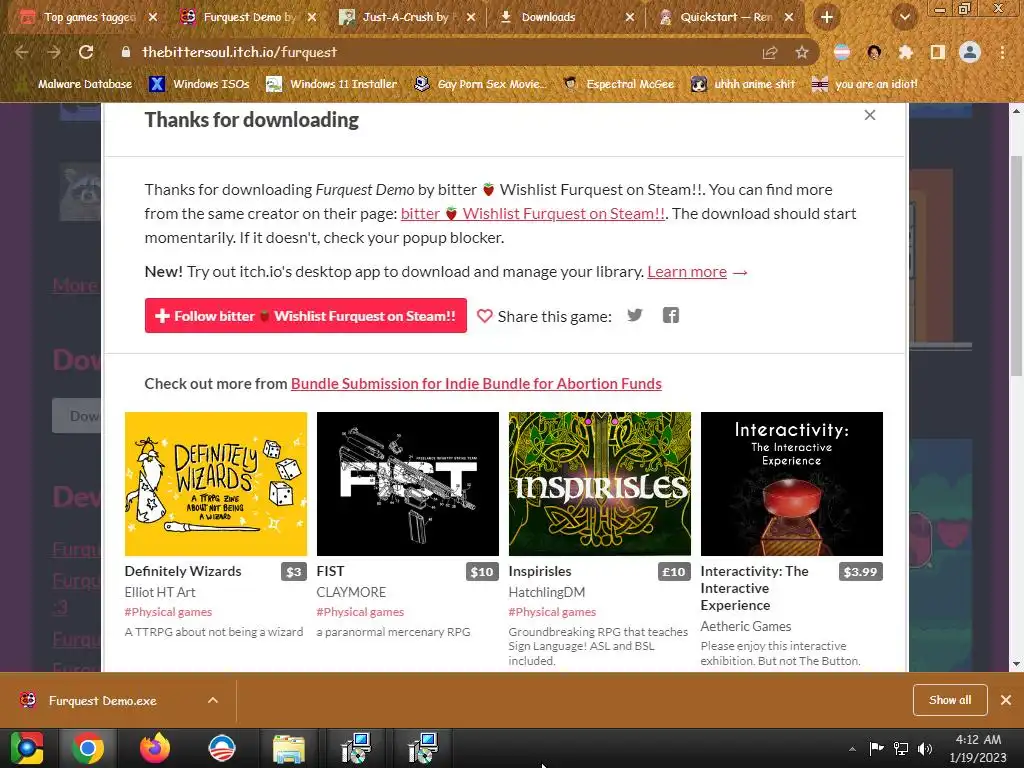Open the Interactivity cover thumbnail
Screen dimensions: 1024x768
tap(792, 484)
